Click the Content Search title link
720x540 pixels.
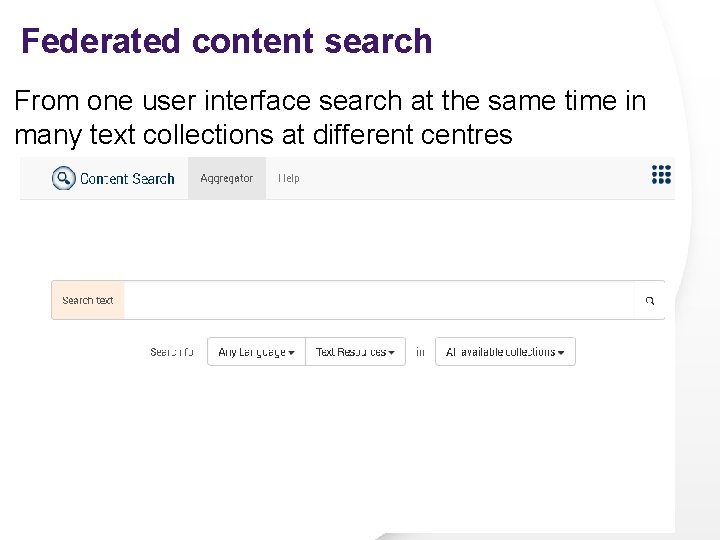[x=127, y=179]
